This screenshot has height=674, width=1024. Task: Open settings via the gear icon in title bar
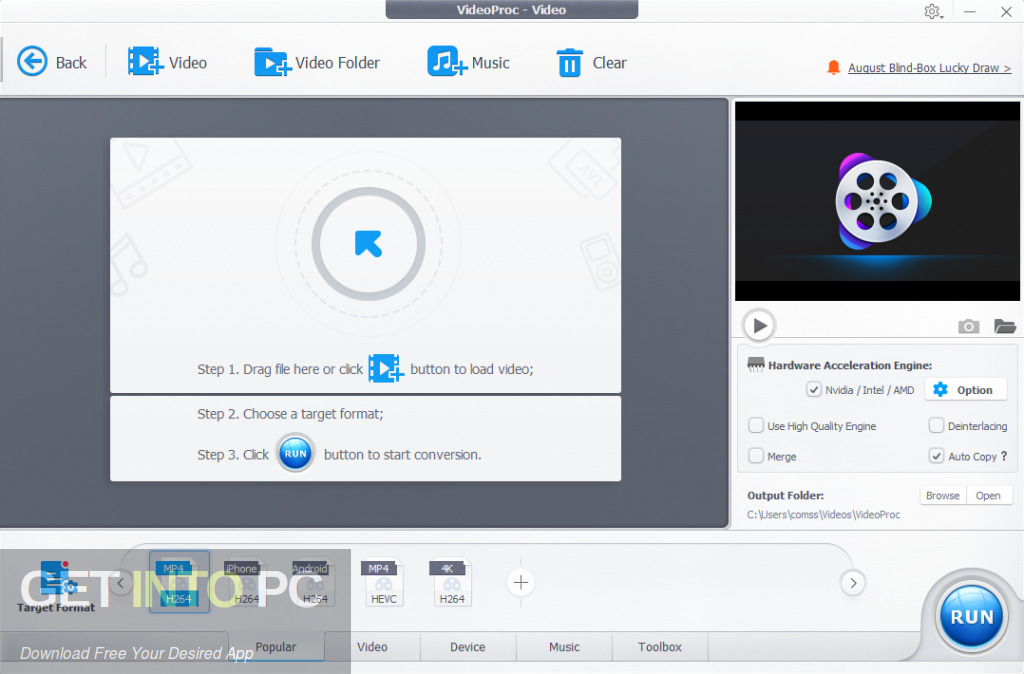pos(933,12)
